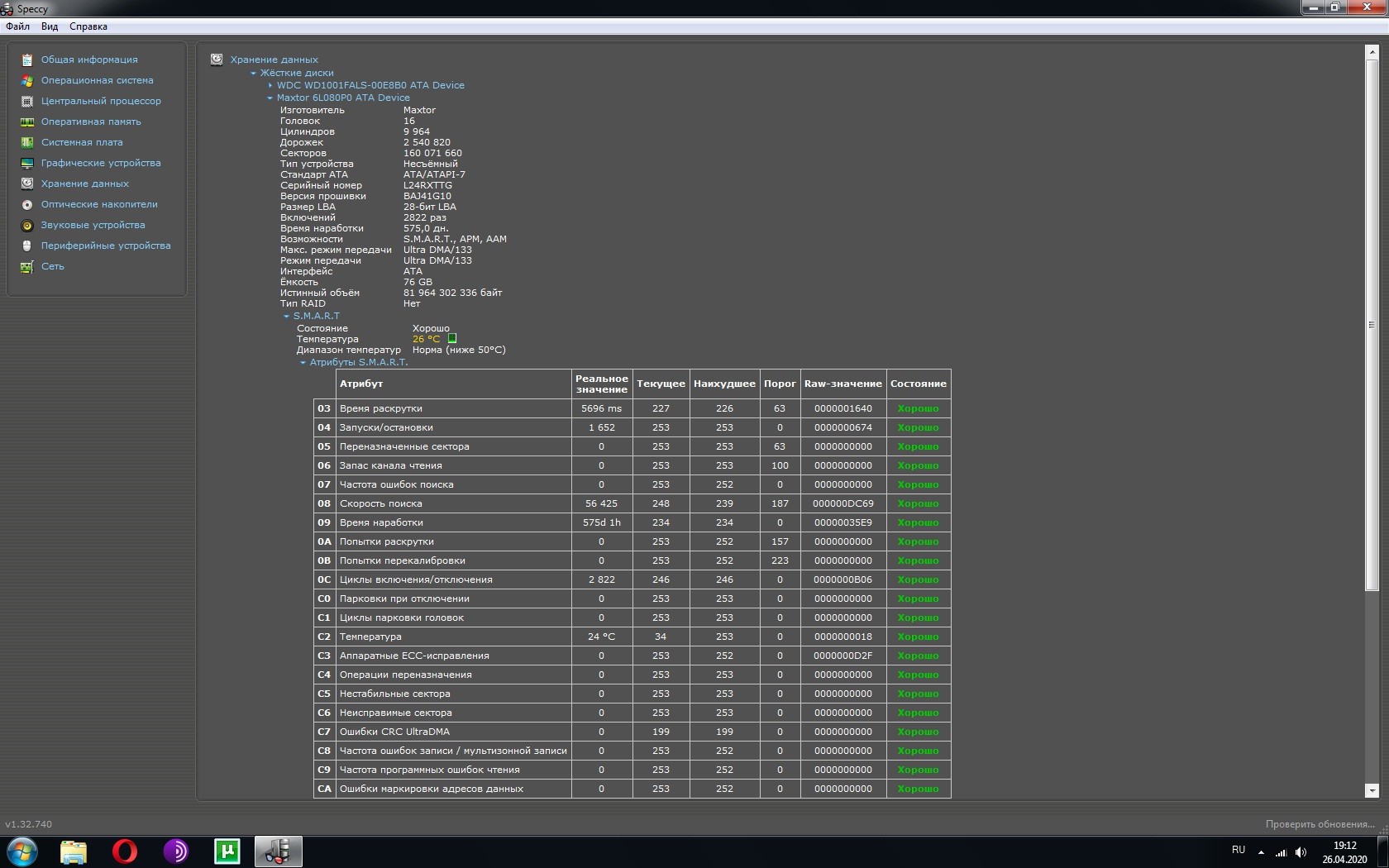Click the Циклы включения/отключения row

tap(632, 579)
